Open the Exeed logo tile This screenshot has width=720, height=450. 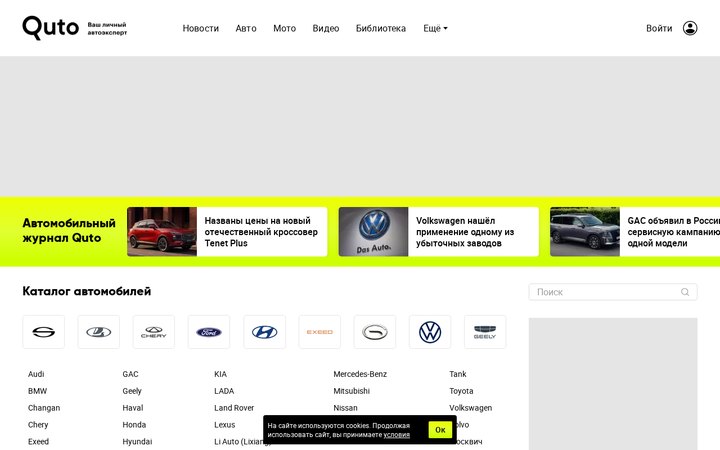coord(320,332)
